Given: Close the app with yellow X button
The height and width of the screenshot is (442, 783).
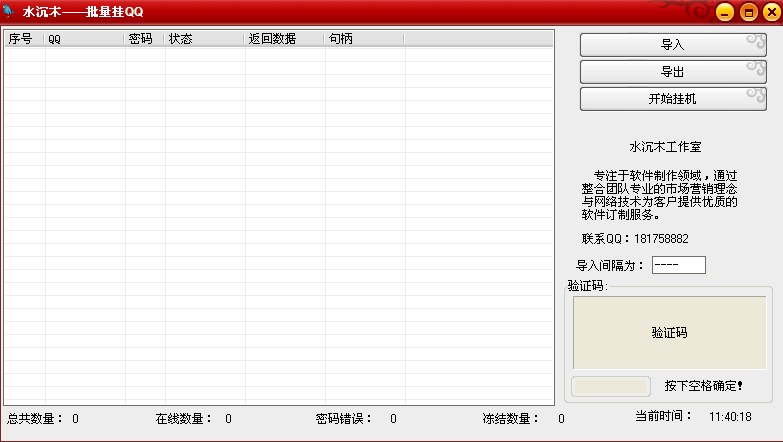Looking at the screenshot, I should click(x=772, y=12).
